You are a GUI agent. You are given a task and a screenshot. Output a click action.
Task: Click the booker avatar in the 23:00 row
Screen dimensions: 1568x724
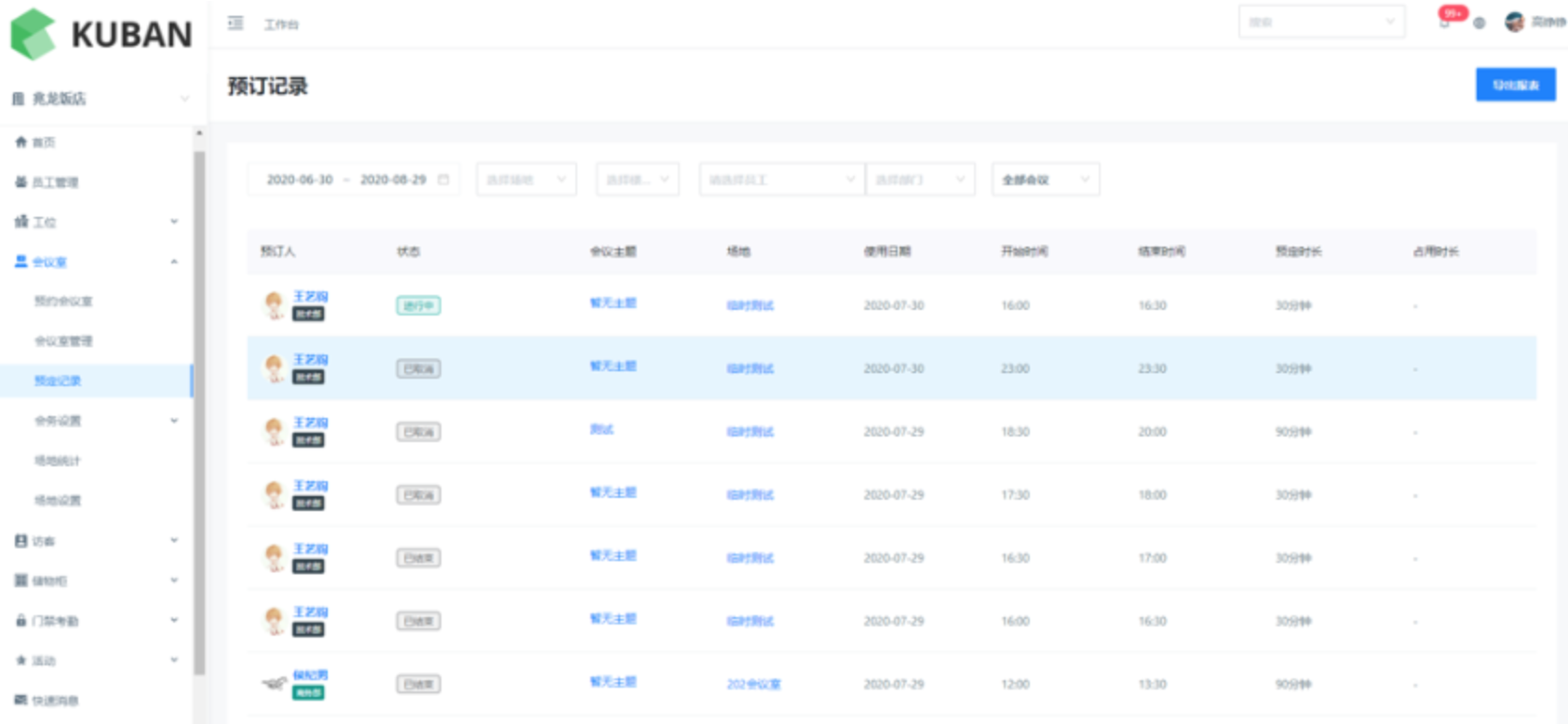274,369
